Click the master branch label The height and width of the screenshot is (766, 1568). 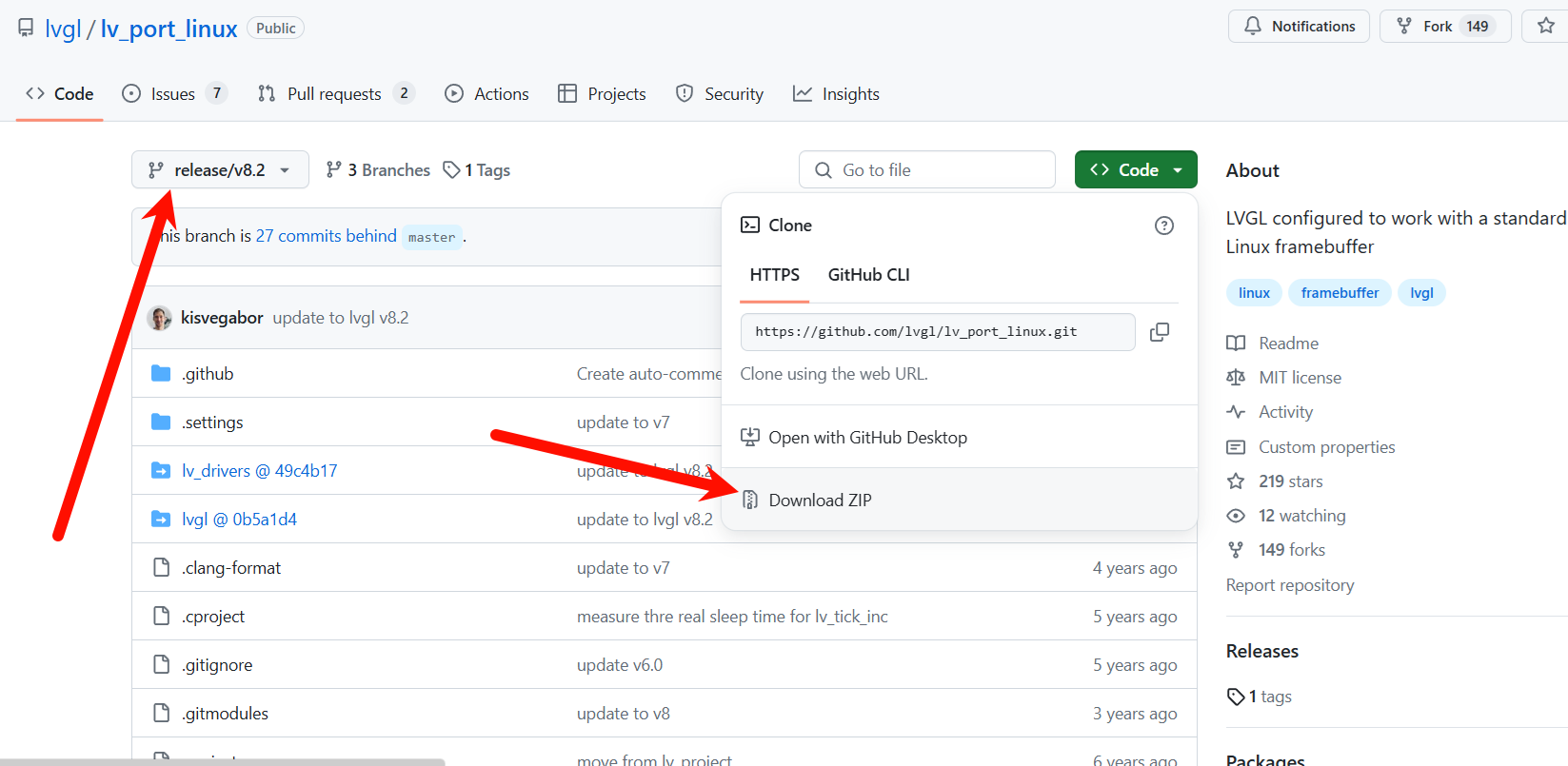[x=431, y=237]
